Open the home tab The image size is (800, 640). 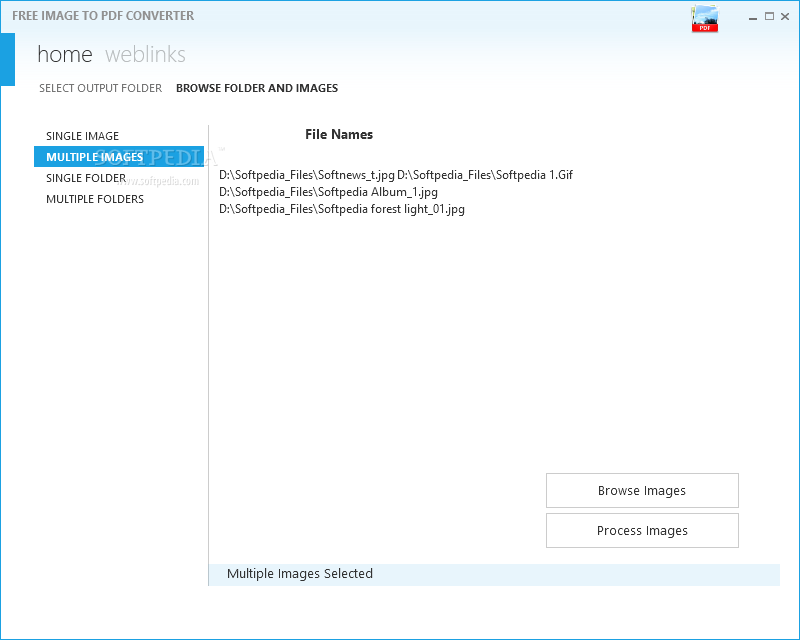tap(65, 54)
